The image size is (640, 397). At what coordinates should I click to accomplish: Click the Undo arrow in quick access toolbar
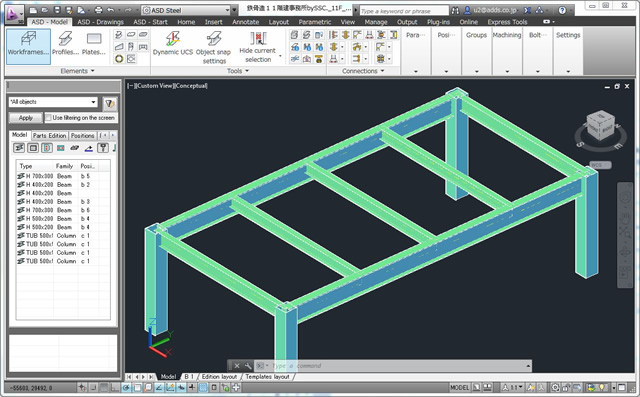pos(111,10)
